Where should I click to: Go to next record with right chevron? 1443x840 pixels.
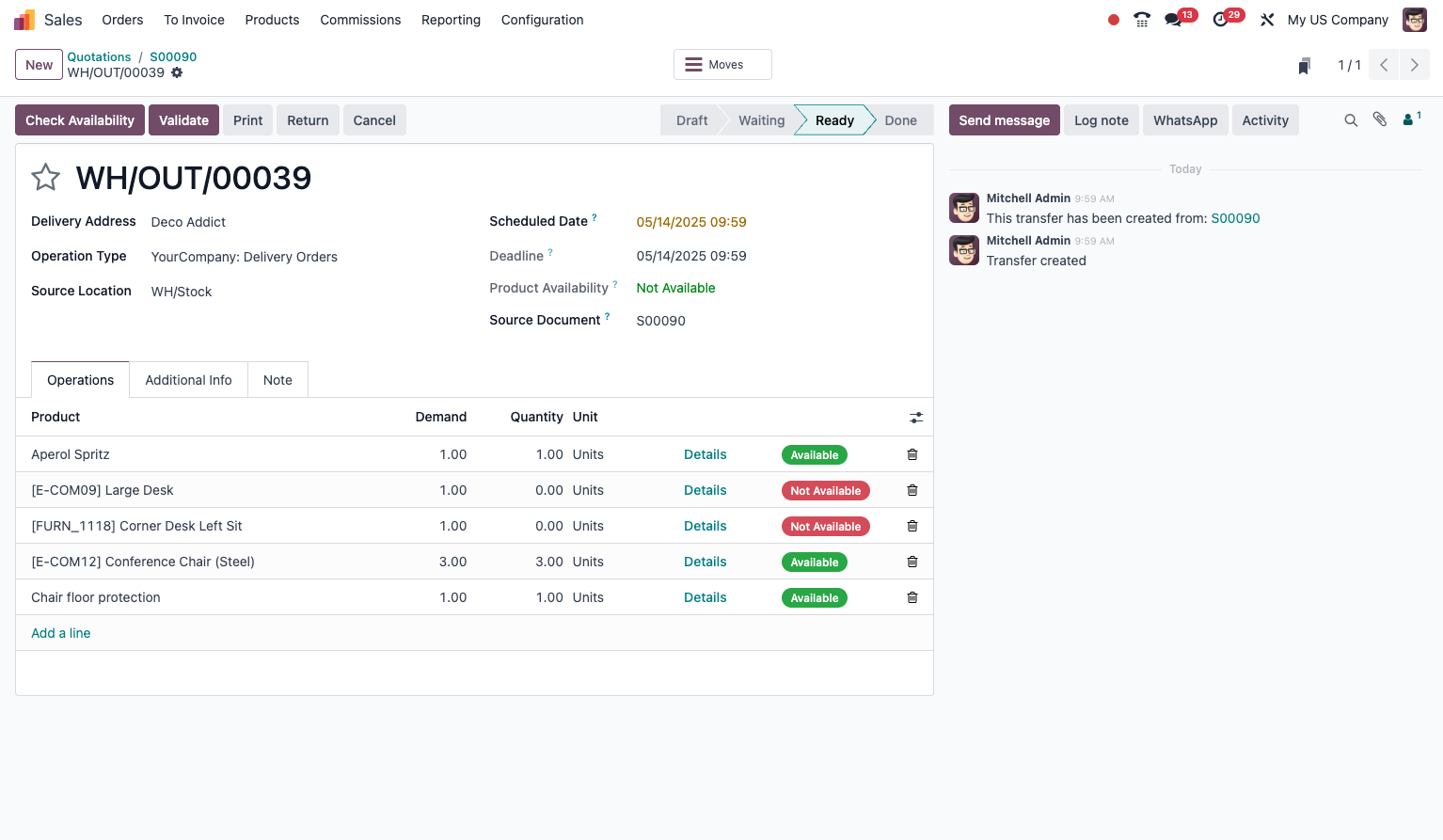click(x=1414, y=65)
